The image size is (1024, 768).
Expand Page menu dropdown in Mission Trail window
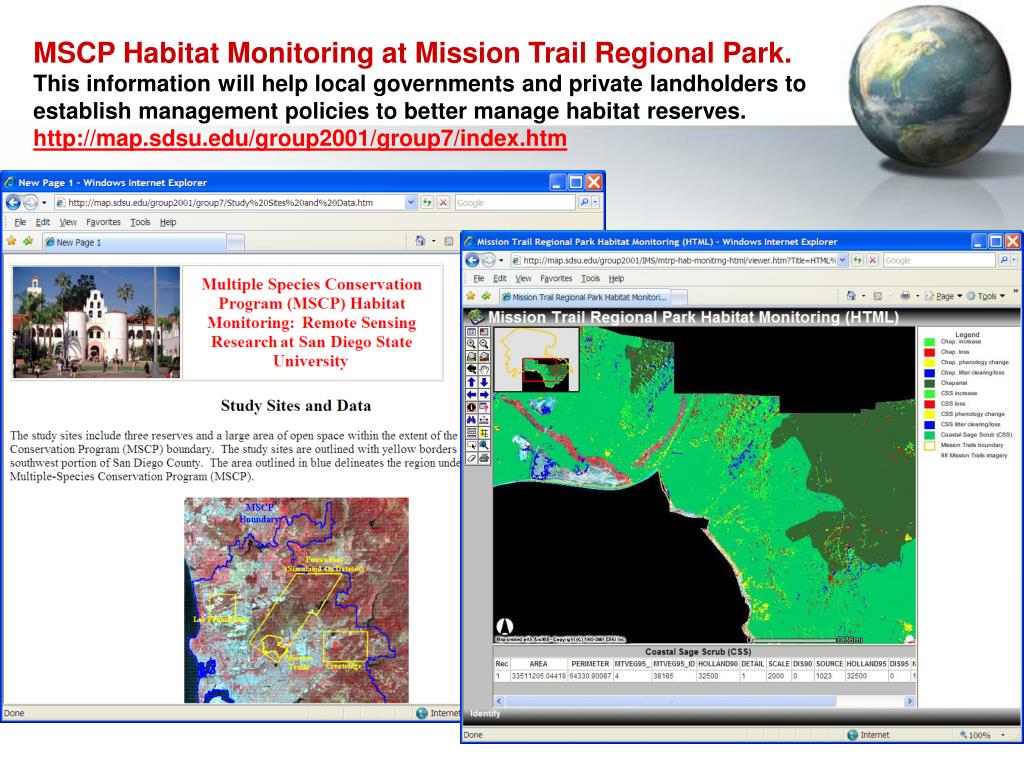point(959,296)
